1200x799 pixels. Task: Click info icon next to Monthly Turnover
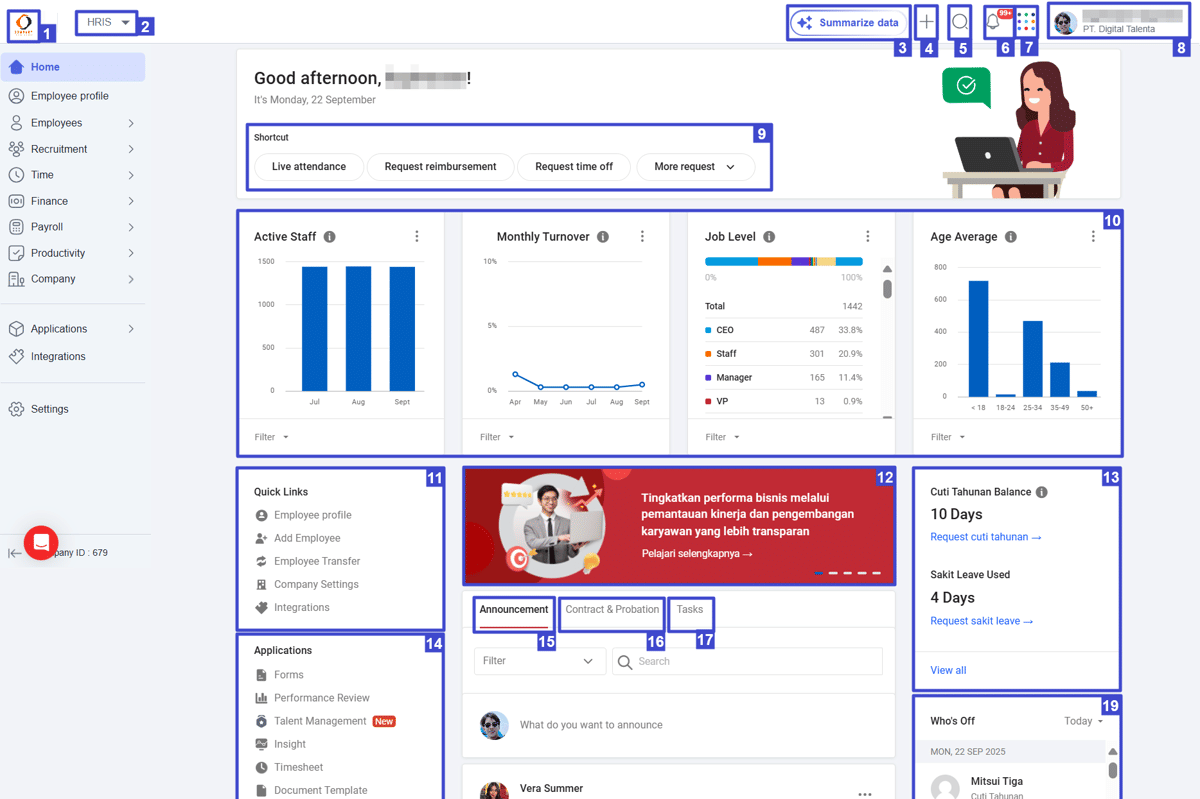click(x=603, y=237)
